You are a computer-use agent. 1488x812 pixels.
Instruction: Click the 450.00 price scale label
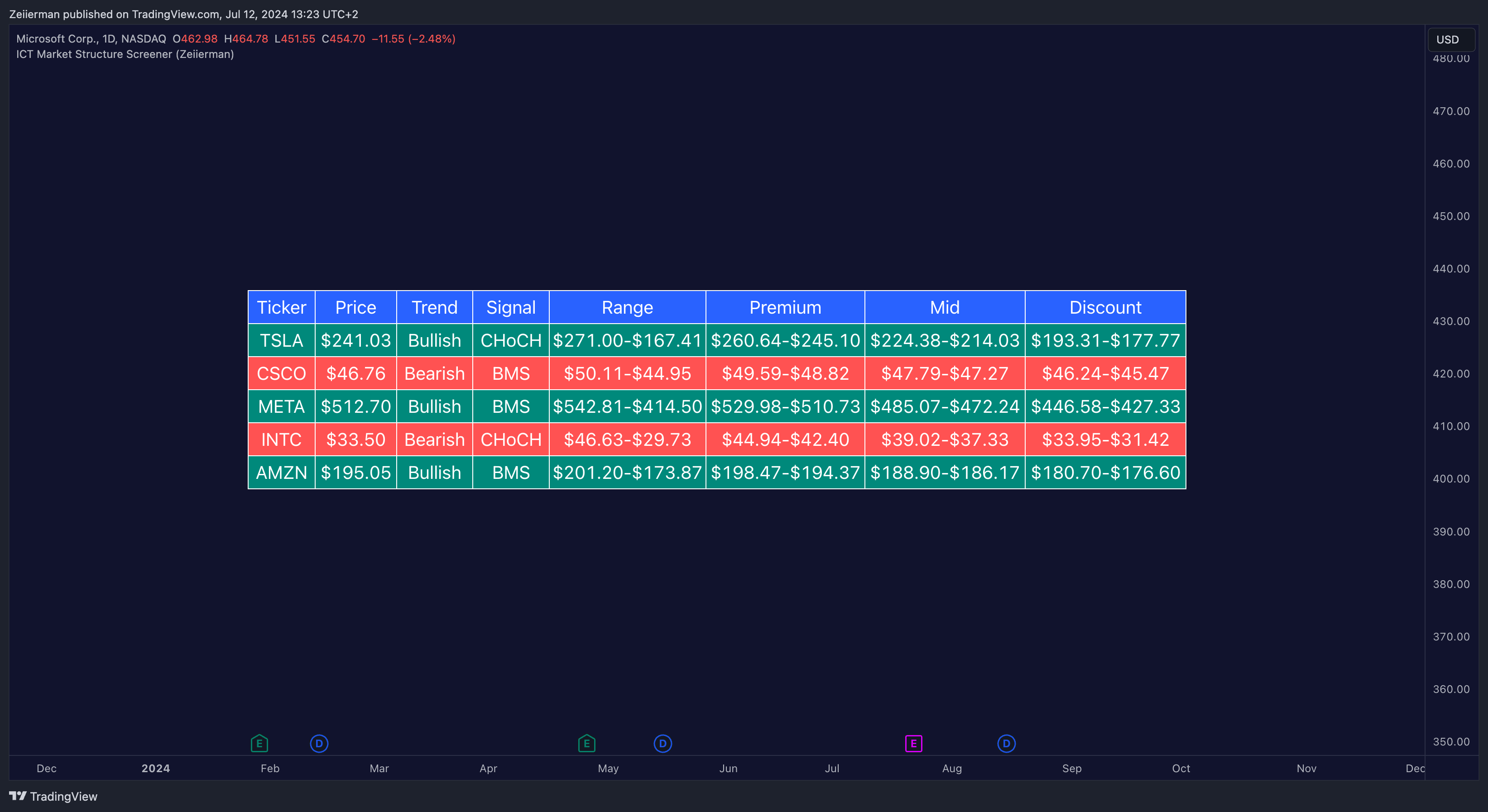(x=1451, y=216)
